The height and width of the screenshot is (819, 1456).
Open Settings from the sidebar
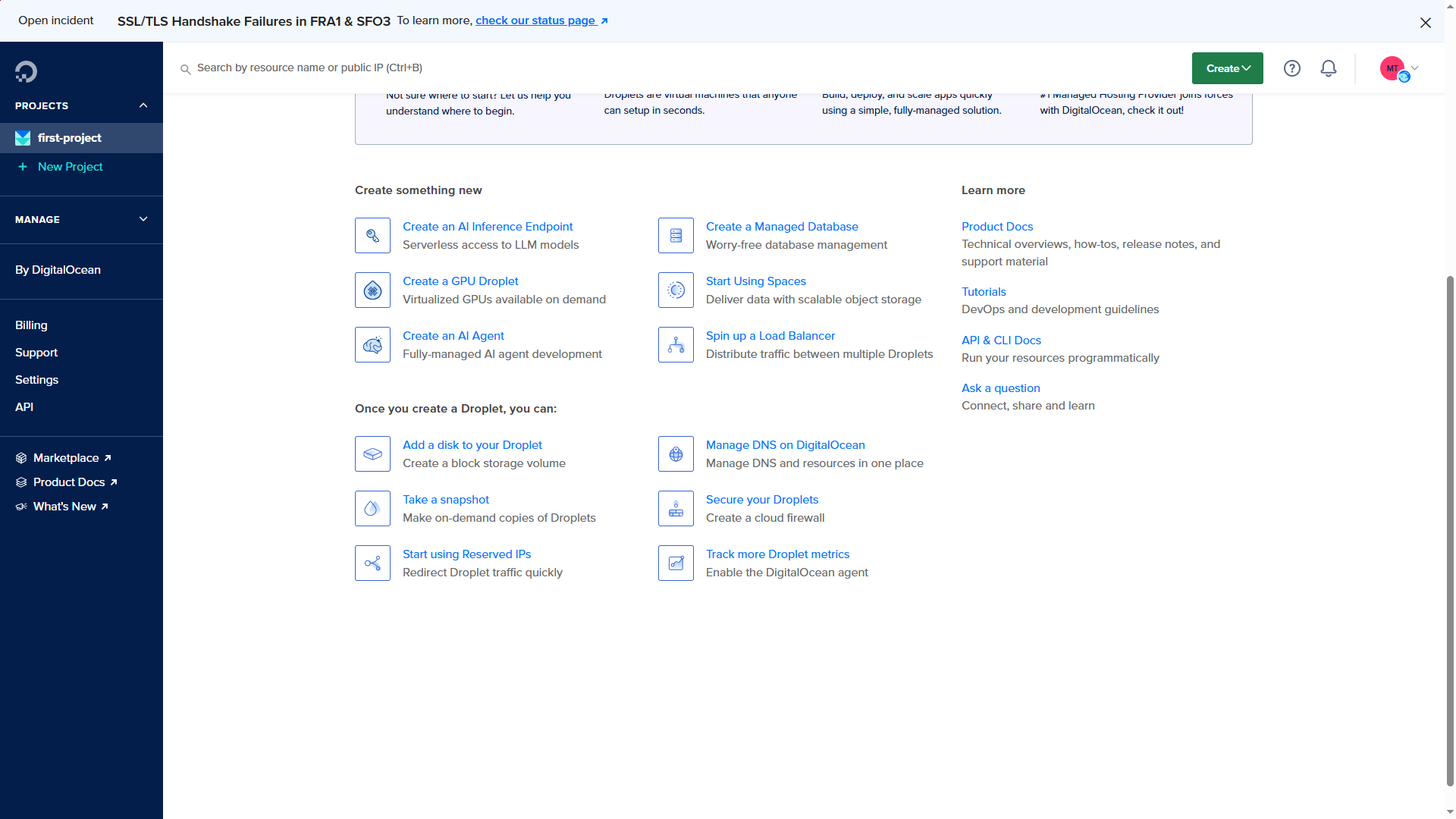(x=36, y=380)
